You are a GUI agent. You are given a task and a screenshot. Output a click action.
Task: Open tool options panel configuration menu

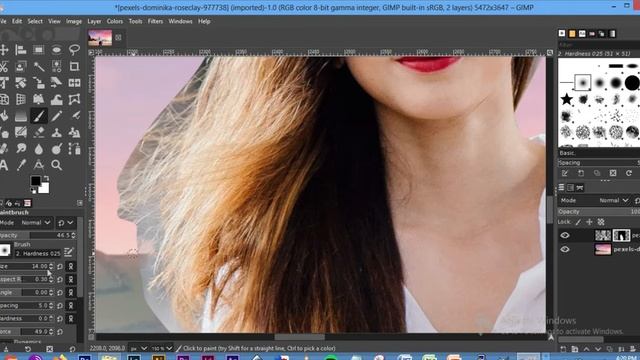(80, 203)
